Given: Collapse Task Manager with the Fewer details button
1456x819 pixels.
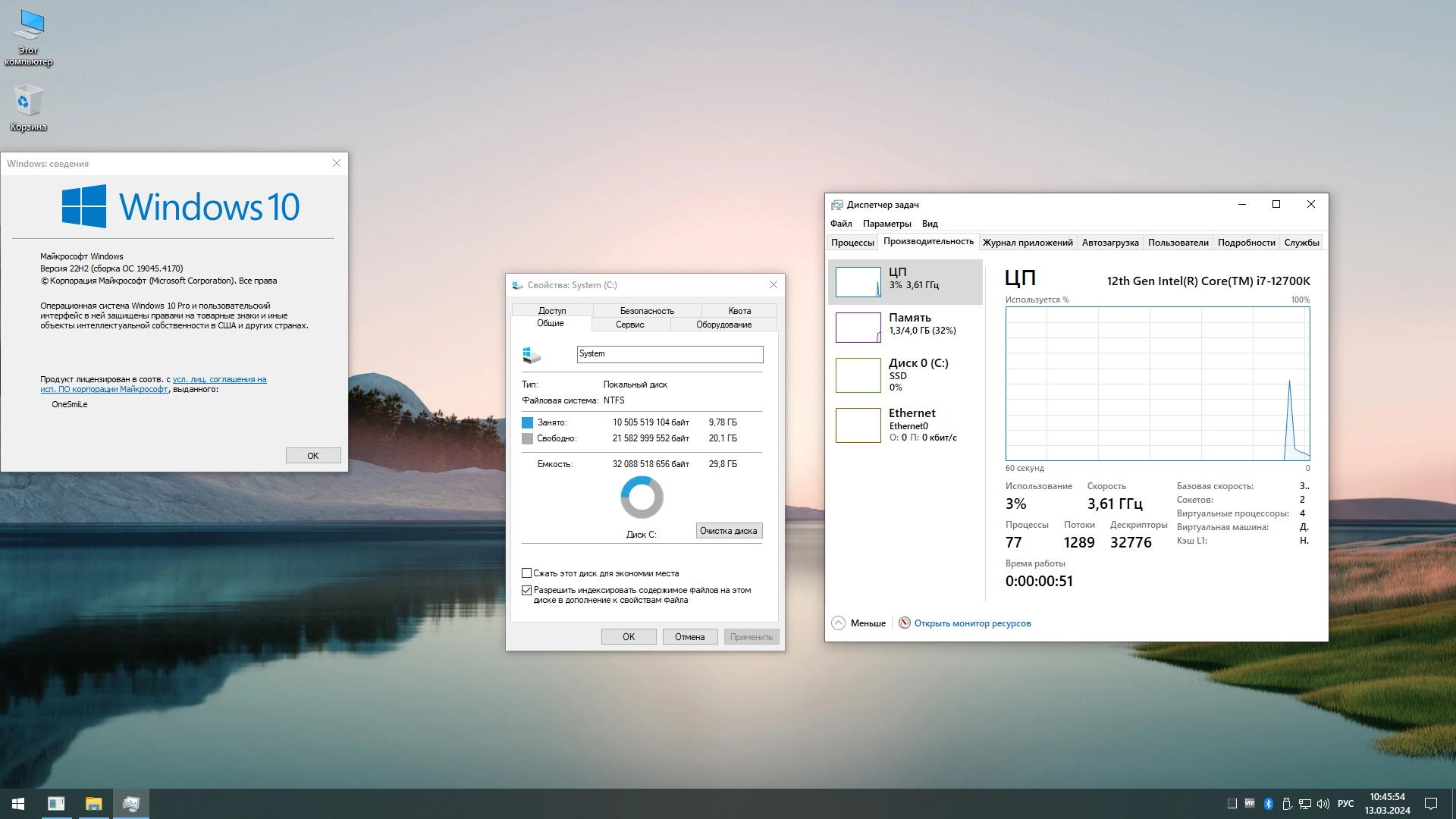Looking at the screenshot, I should pyautogui.click(x=858, y=623).
